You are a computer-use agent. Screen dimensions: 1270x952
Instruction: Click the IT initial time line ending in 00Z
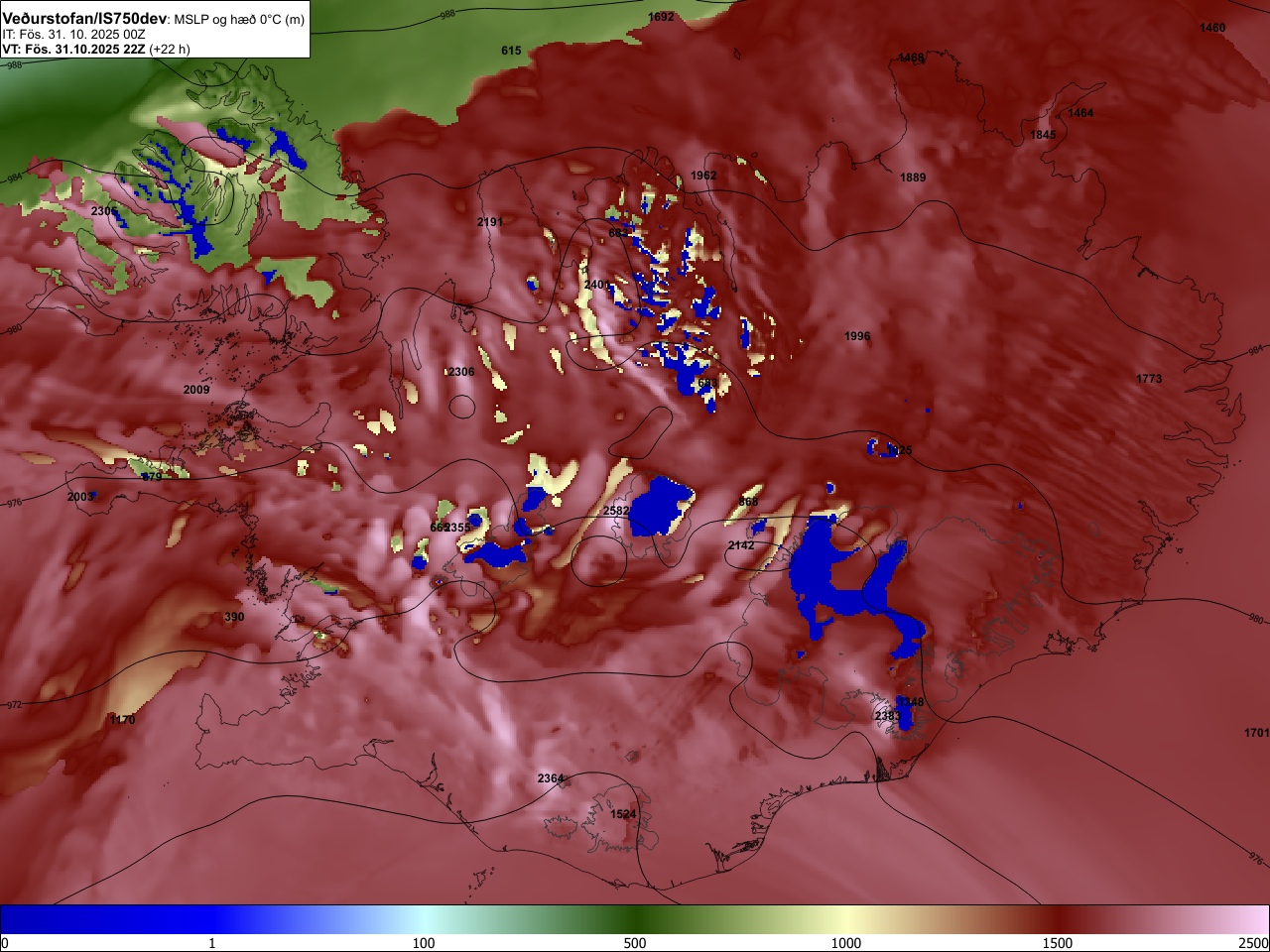point(73,34)
